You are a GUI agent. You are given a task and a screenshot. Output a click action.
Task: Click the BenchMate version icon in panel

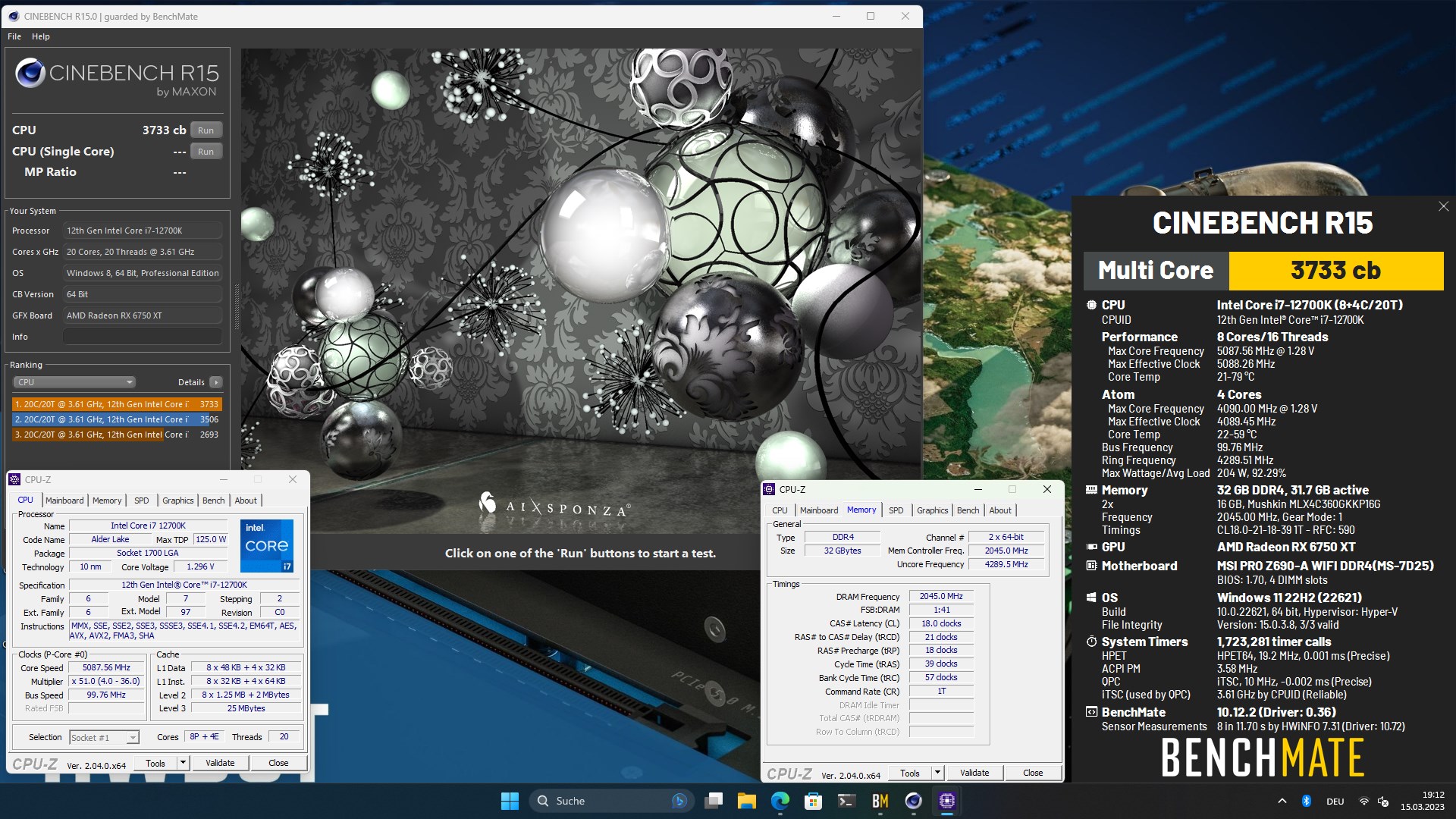1091,712
